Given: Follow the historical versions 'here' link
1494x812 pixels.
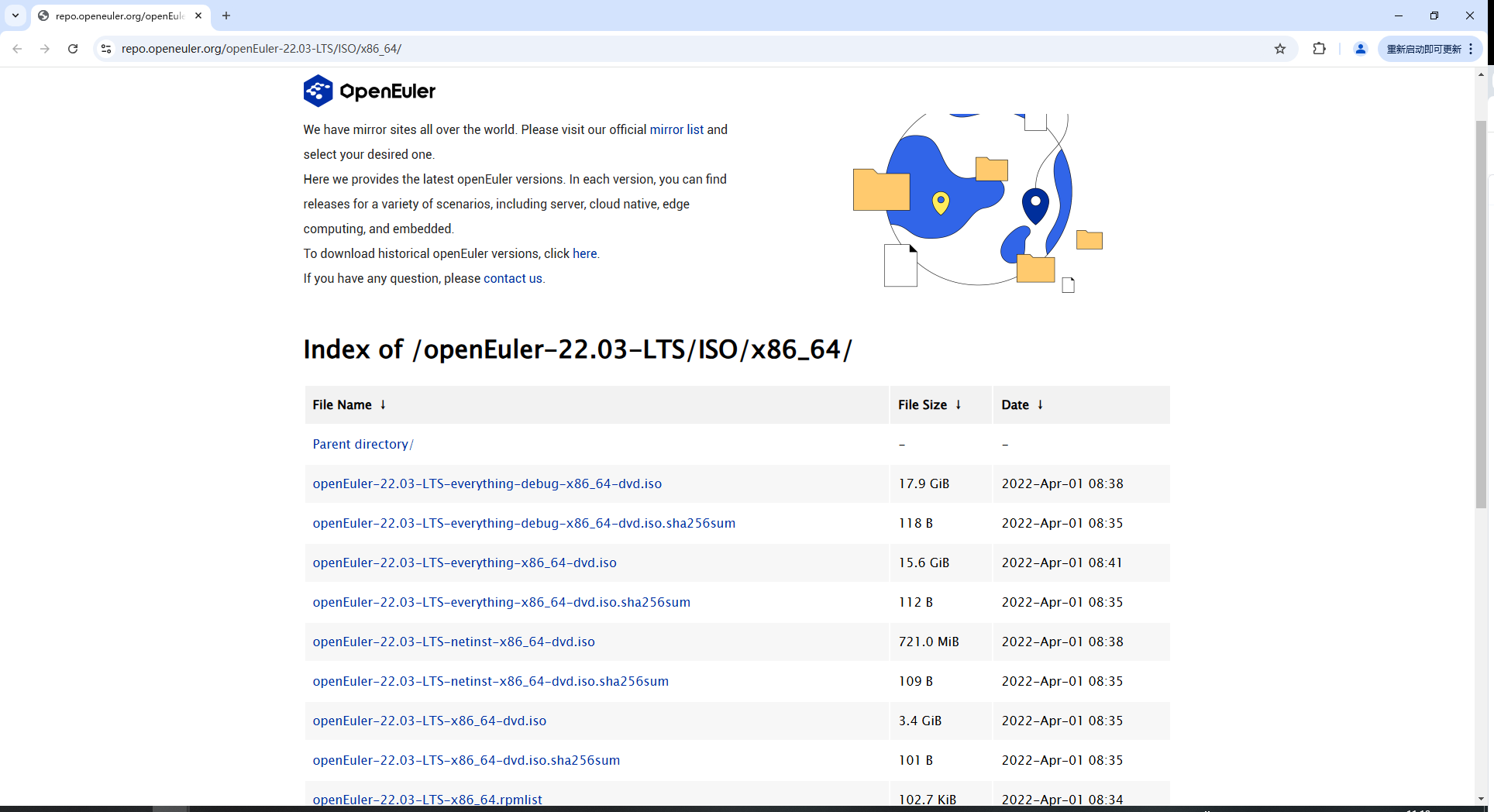Looking at the screenshot, I should point(585,253).
